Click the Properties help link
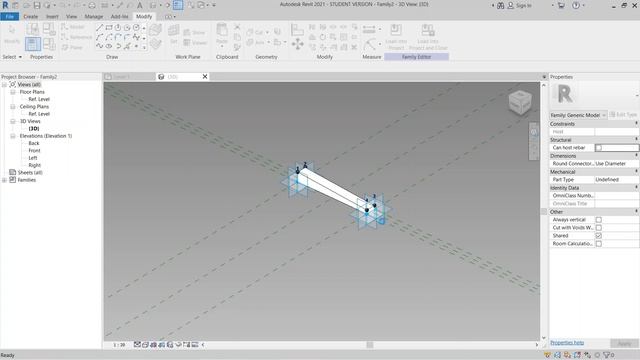Screen dimensions: 640x360 567,343
